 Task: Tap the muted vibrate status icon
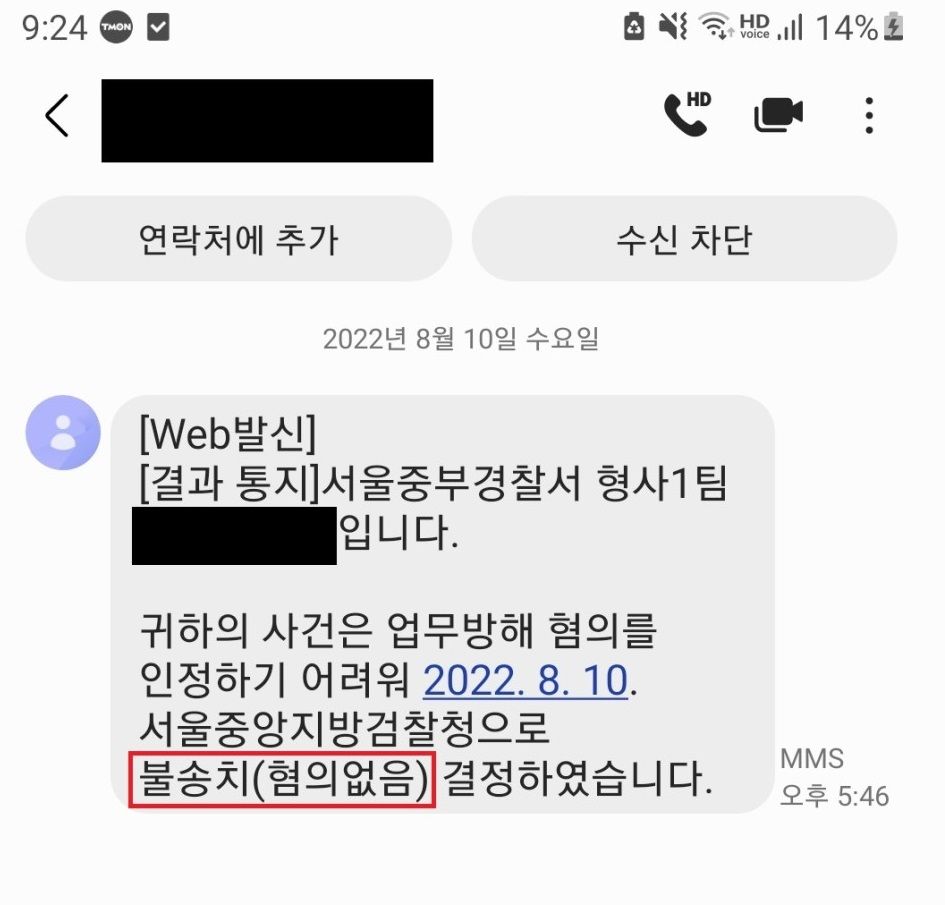coord(673,27)
